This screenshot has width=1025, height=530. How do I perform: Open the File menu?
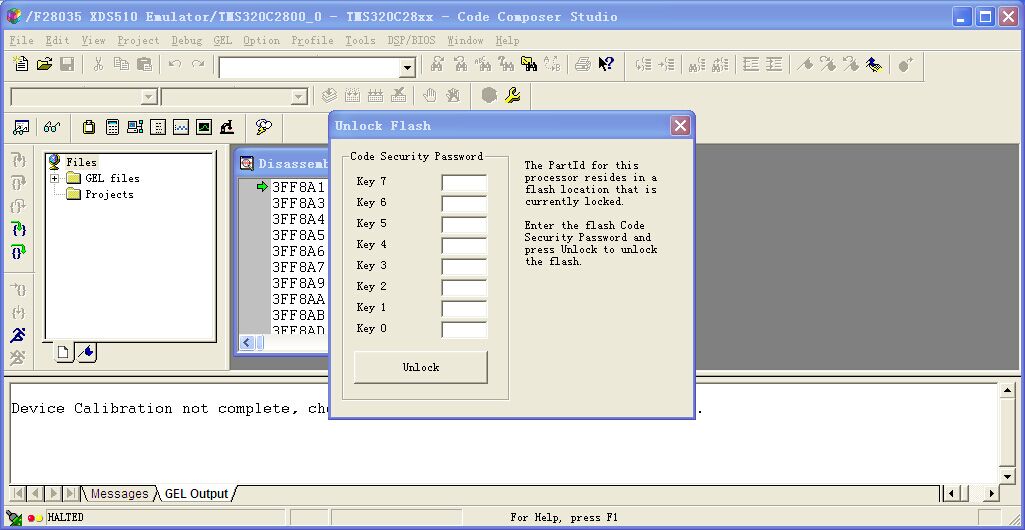point(21,41)
